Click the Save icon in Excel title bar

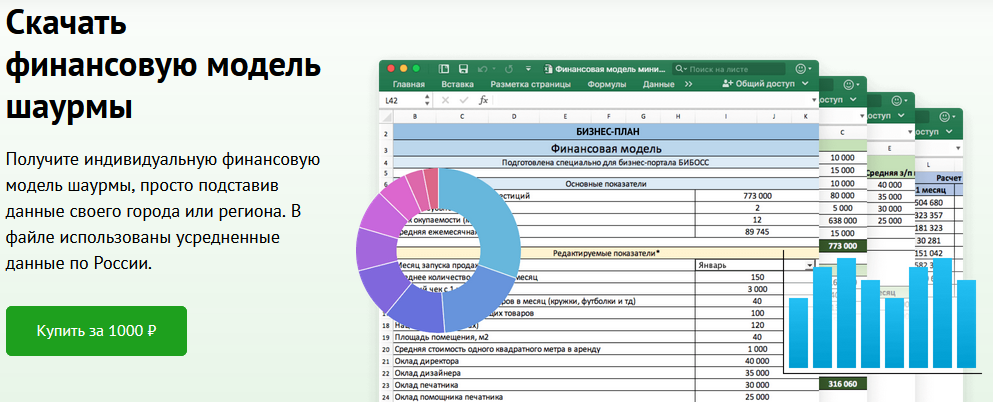464,69
